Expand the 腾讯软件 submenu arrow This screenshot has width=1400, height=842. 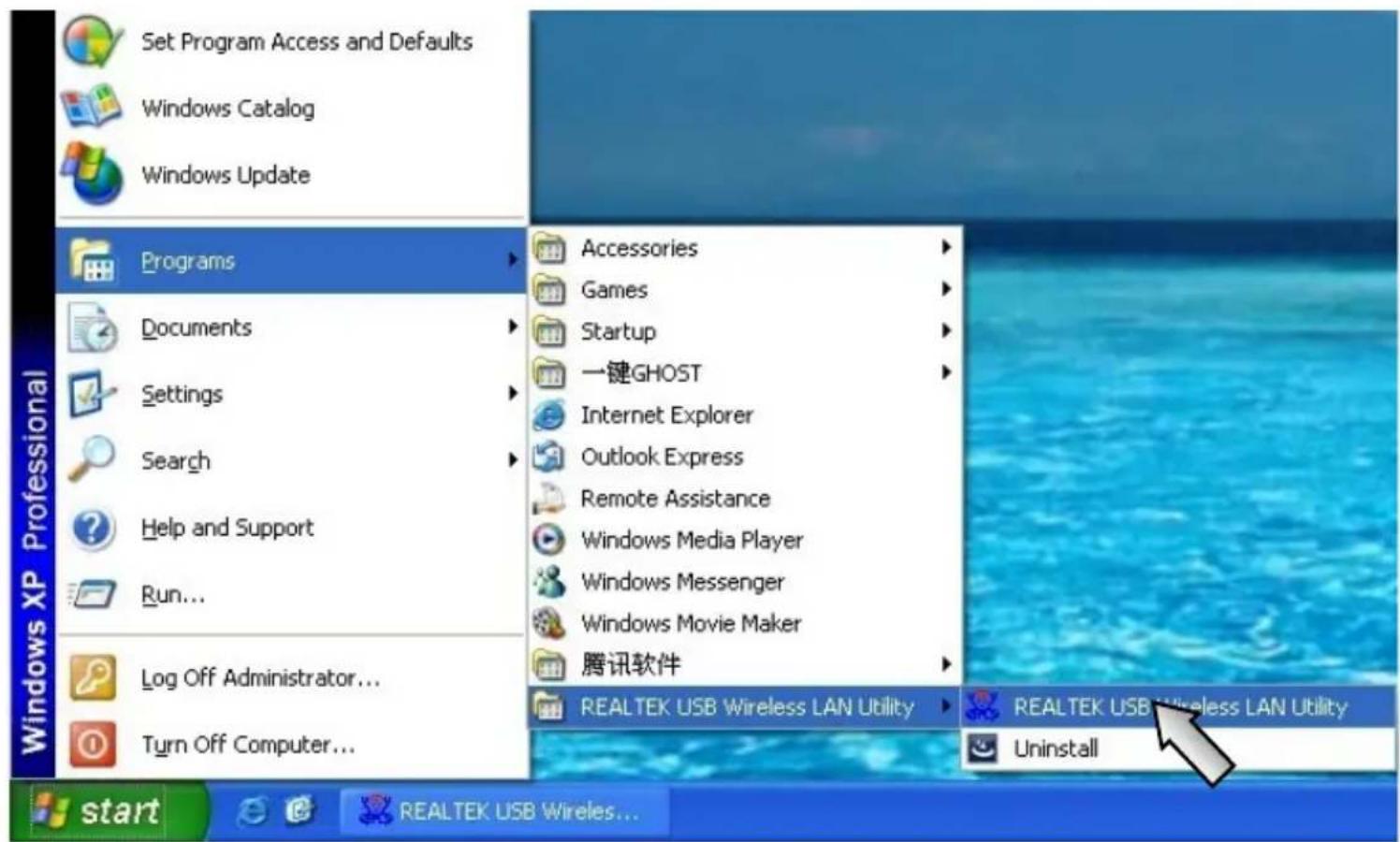coord(946,664)
